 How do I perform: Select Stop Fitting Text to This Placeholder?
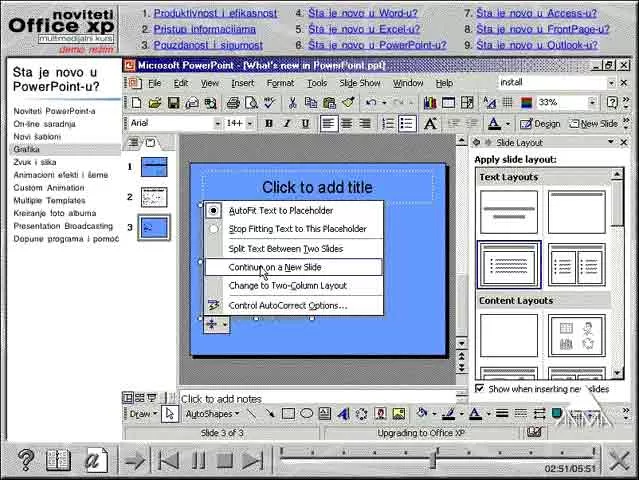coord(293,229)
